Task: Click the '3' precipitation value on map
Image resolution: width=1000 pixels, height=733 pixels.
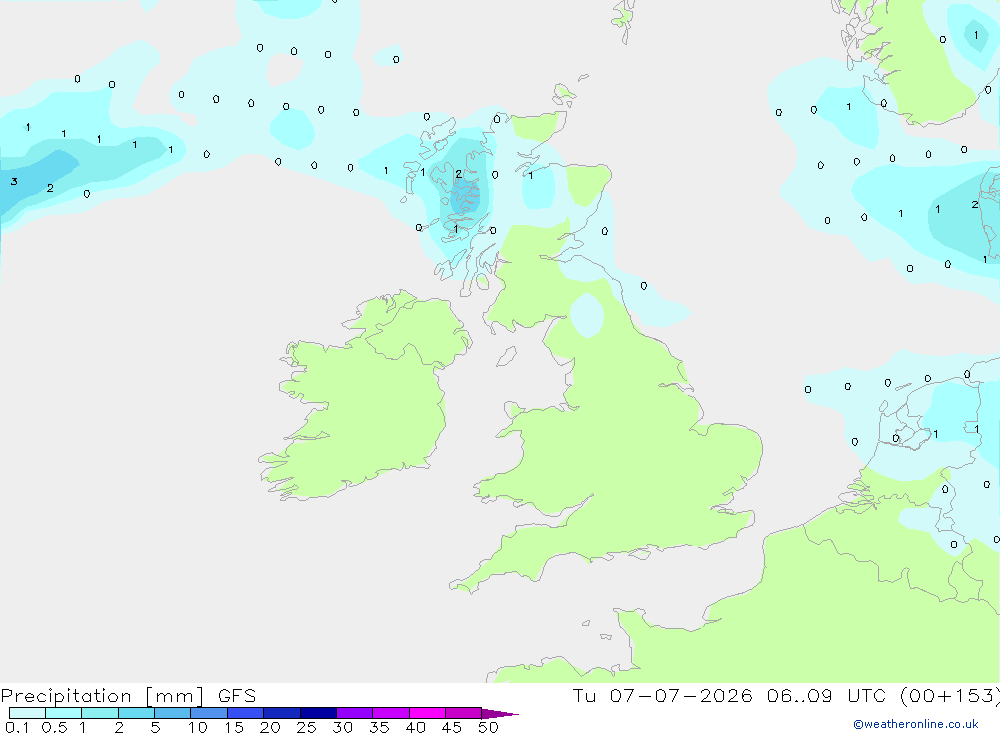Action: coord(14,182)
